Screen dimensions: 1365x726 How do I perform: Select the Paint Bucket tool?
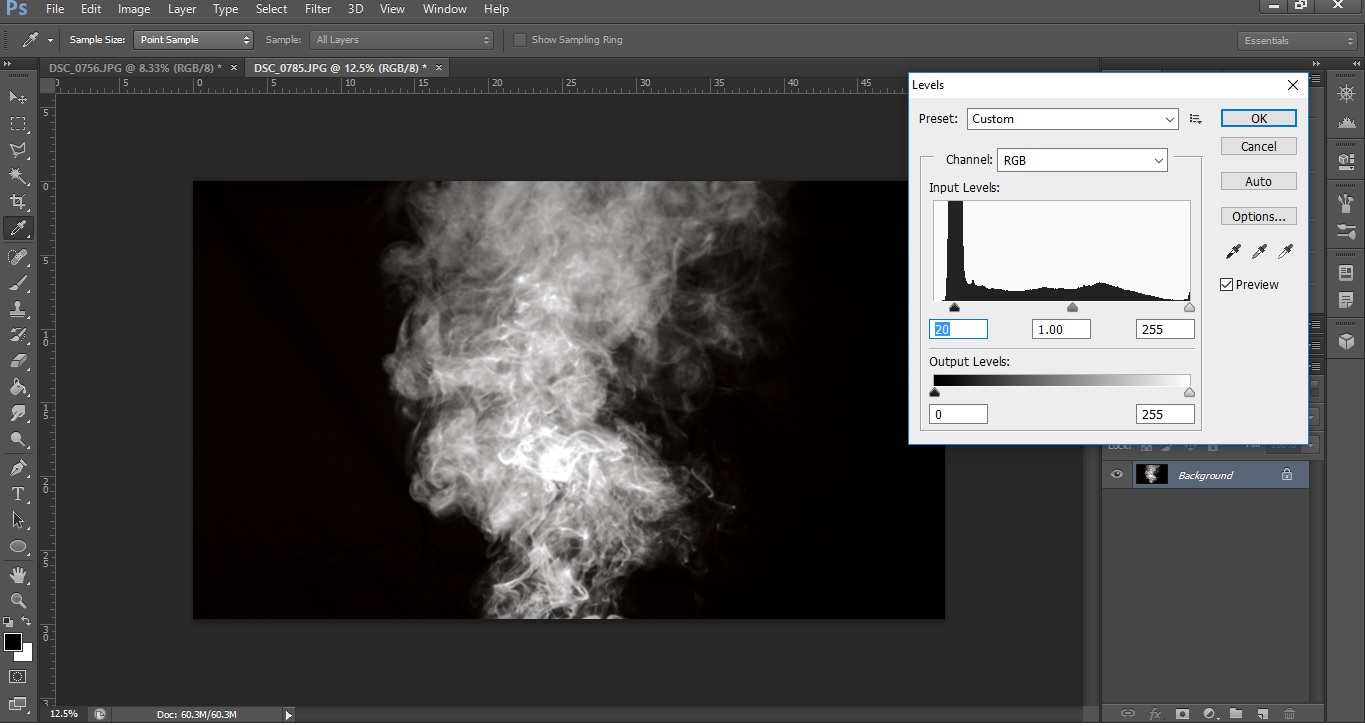point(18,387)
